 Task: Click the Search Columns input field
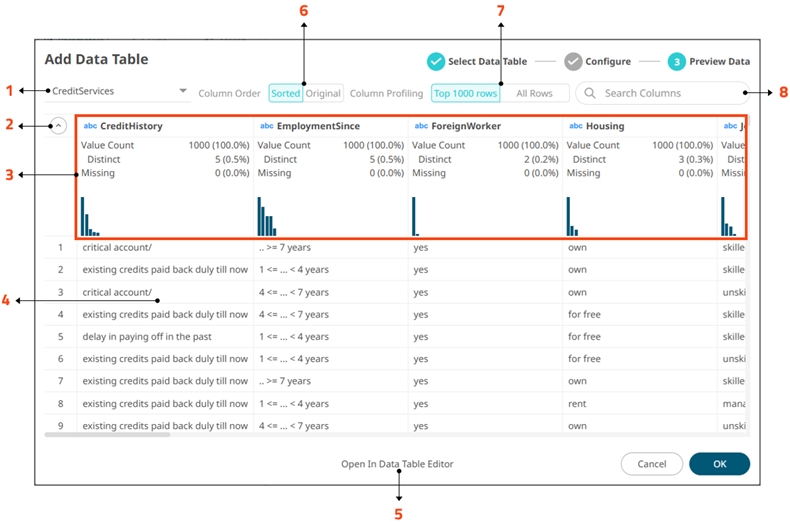click(x=670, y=93)
